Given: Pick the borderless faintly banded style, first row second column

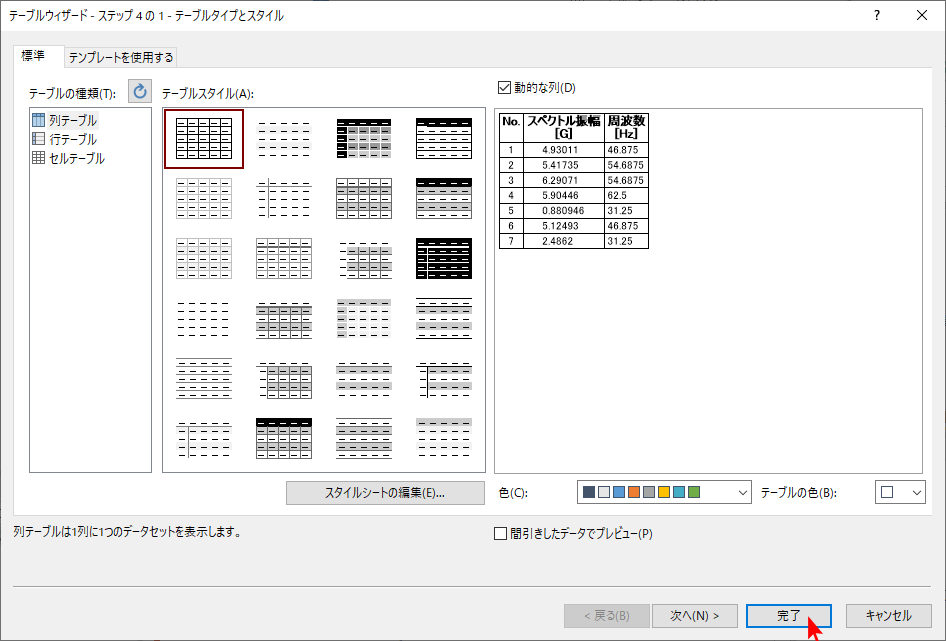Looking at the screenshot, I should tap(284, 139).
